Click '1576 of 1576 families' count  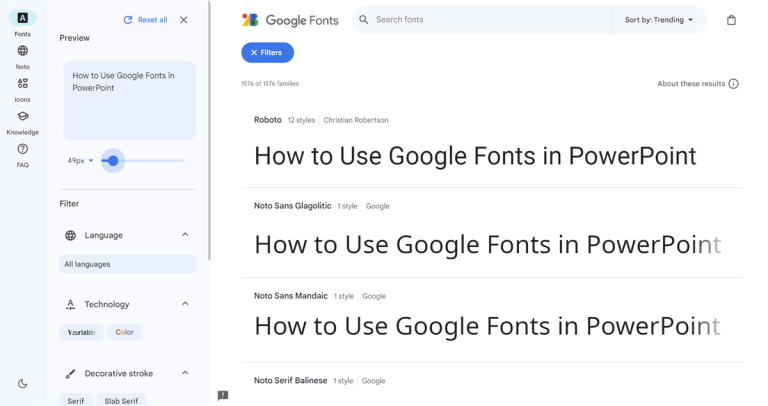270,84
